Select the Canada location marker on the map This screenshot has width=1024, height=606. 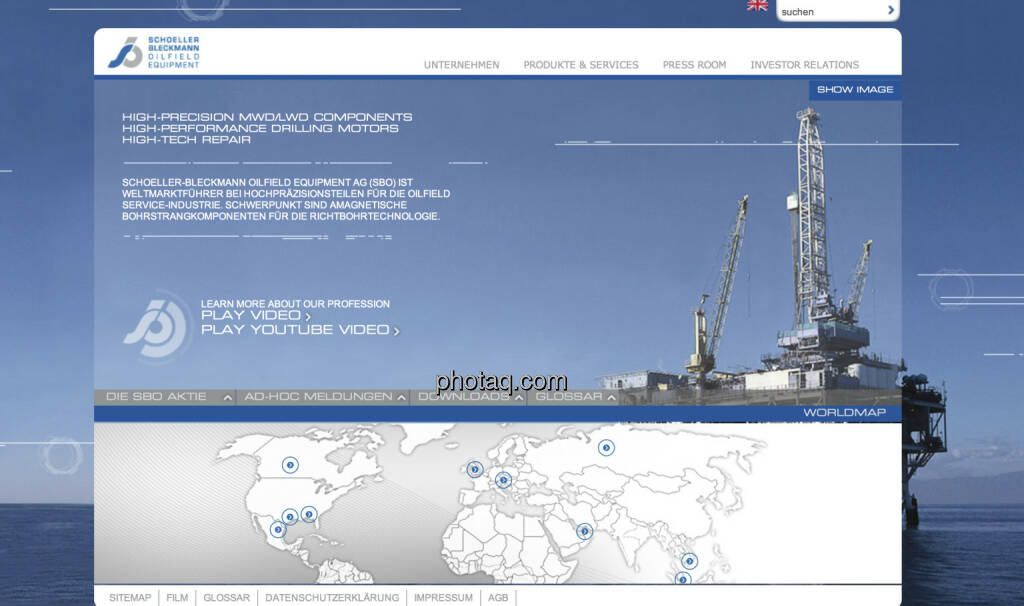290,464
